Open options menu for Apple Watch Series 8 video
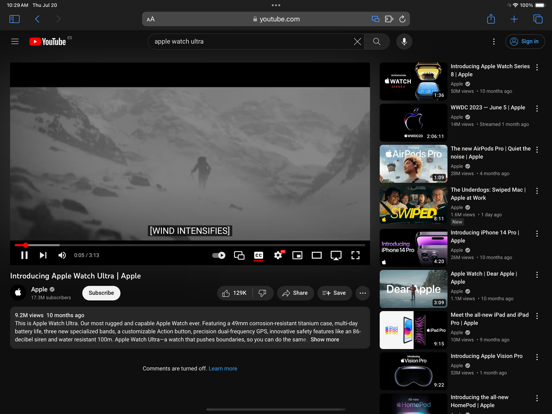 537,67
